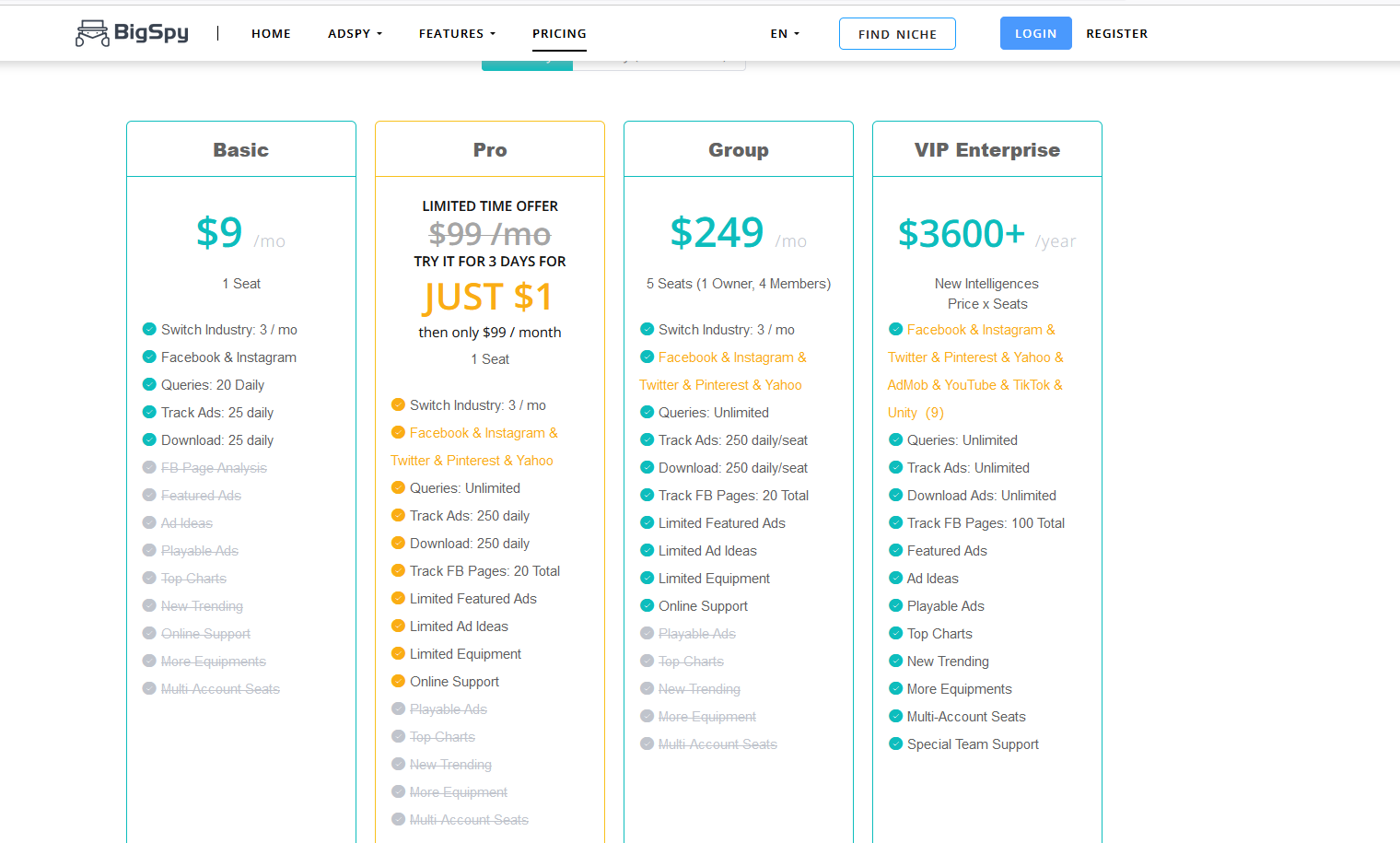This screenshot has width=1400, height=843.
Task: Select the Group plan header
Action: click(x=739, y=149)
